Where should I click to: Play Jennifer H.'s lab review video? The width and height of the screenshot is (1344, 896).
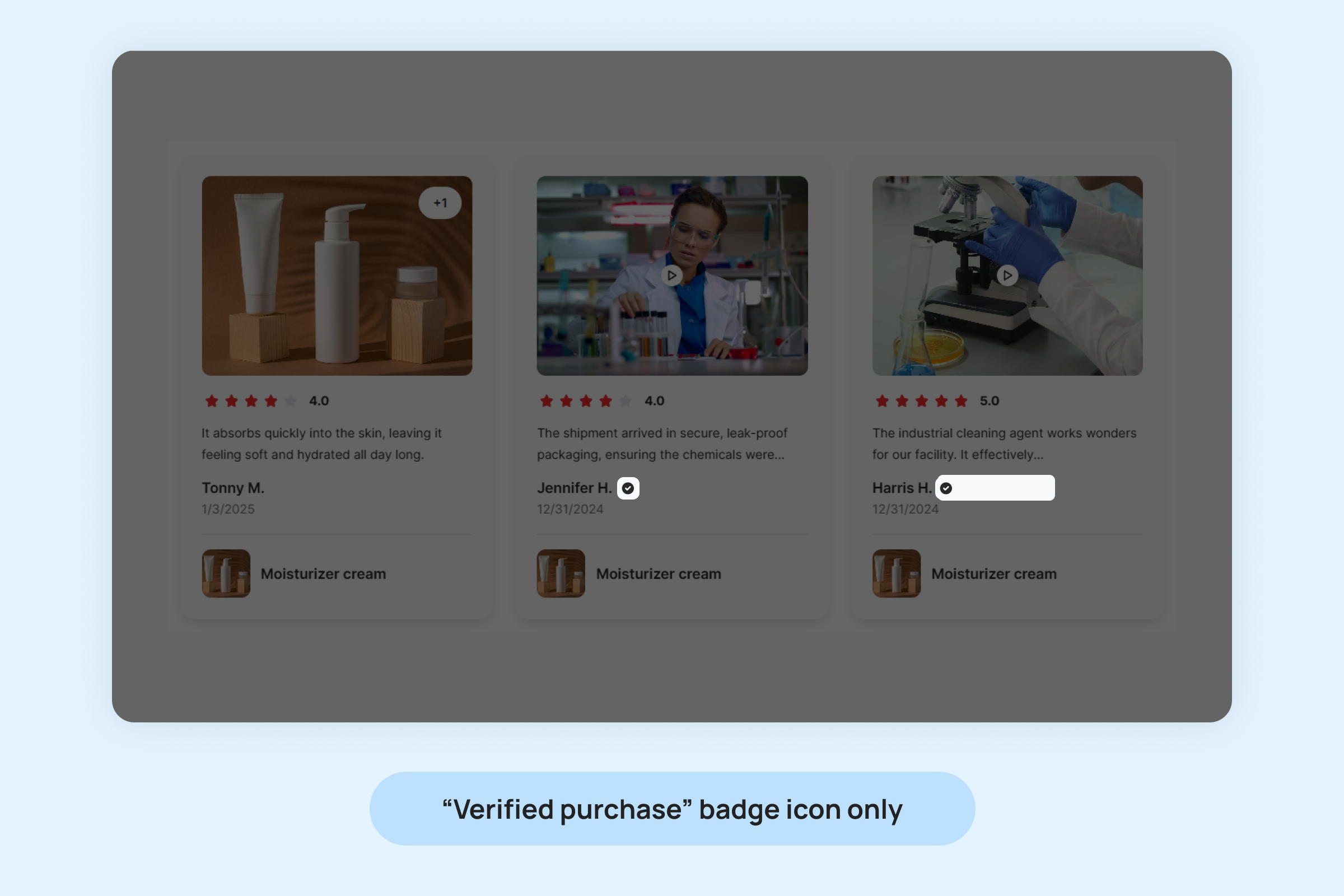pos(671,276)
